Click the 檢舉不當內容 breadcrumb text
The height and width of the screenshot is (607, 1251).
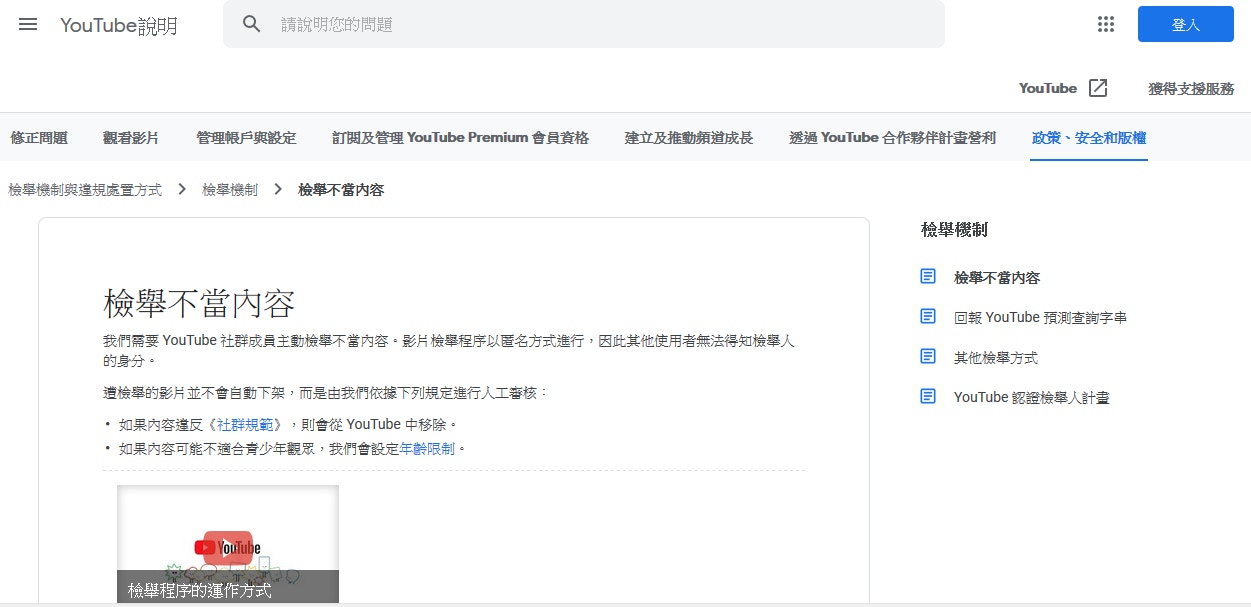click(341, 189)
